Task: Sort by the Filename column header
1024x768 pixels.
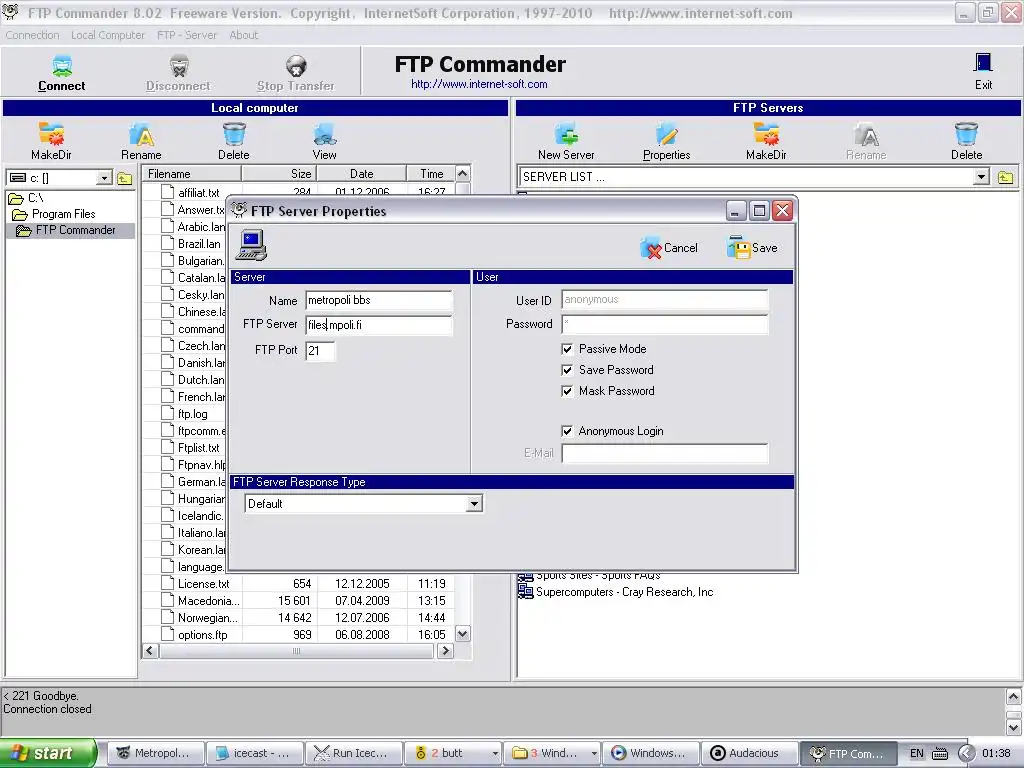Action: [x=192, y=174]
